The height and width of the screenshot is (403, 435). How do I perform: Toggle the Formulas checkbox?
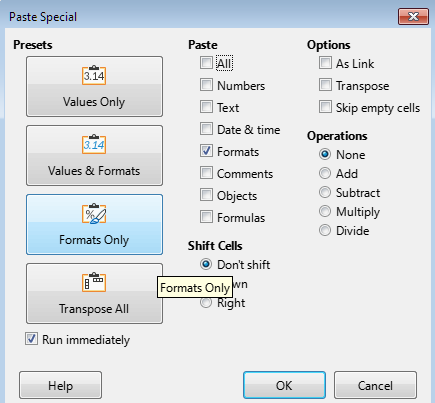(206, 217)
